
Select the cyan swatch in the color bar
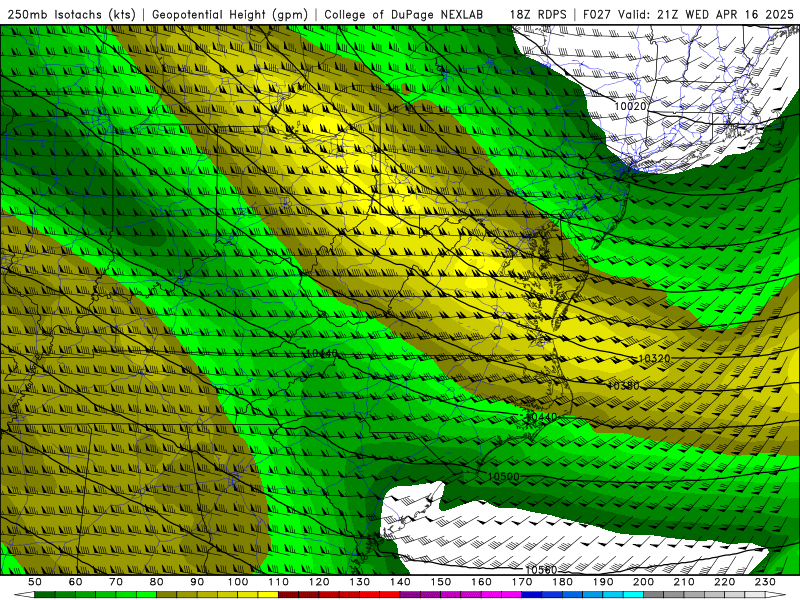pyautogui.click(x=633, y=594)
